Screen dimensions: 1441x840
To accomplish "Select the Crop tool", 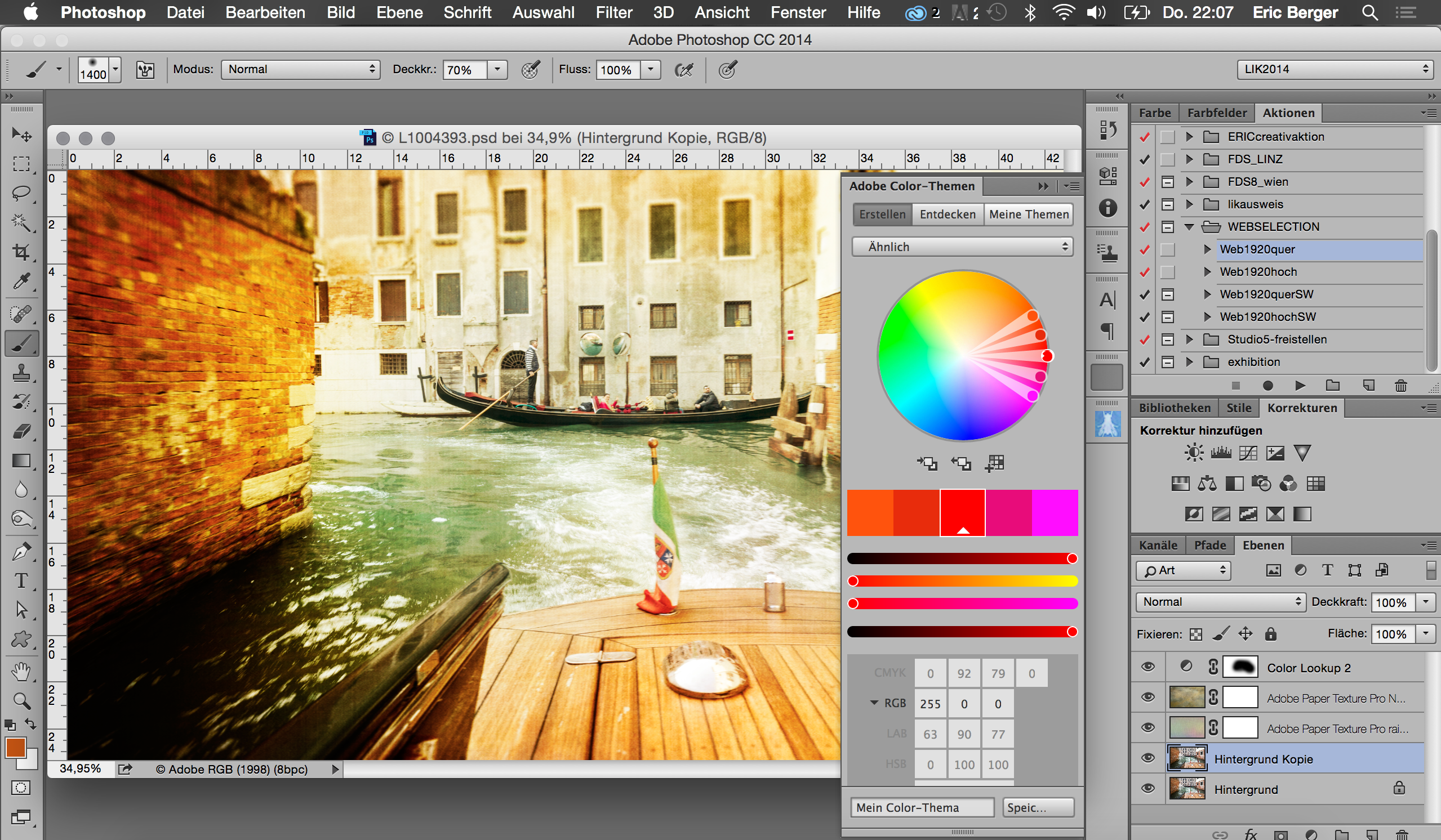I will [x=21, y=252].
